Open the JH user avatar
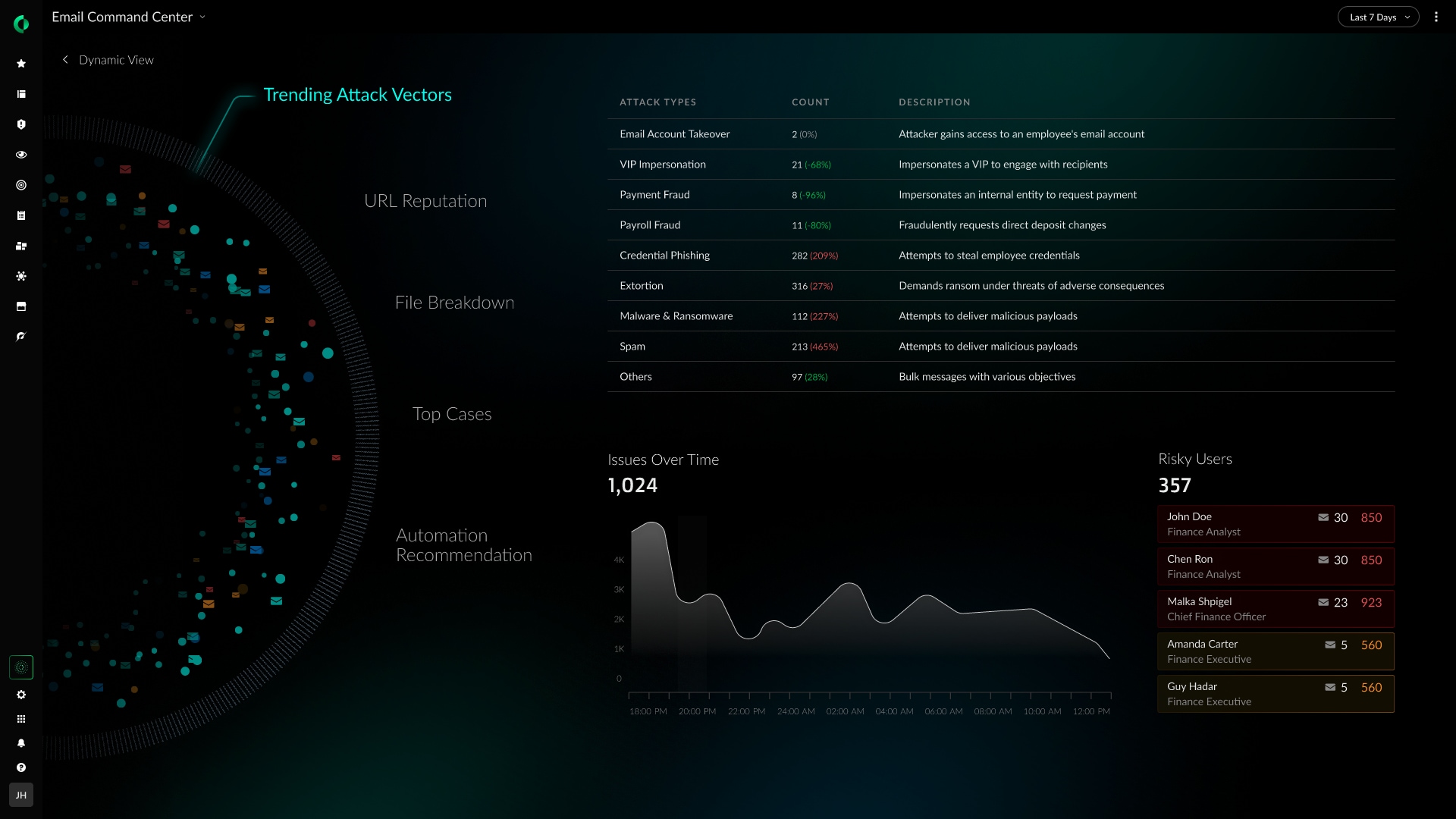Viewport: 1456px width, 819px height. pos(21,795)
